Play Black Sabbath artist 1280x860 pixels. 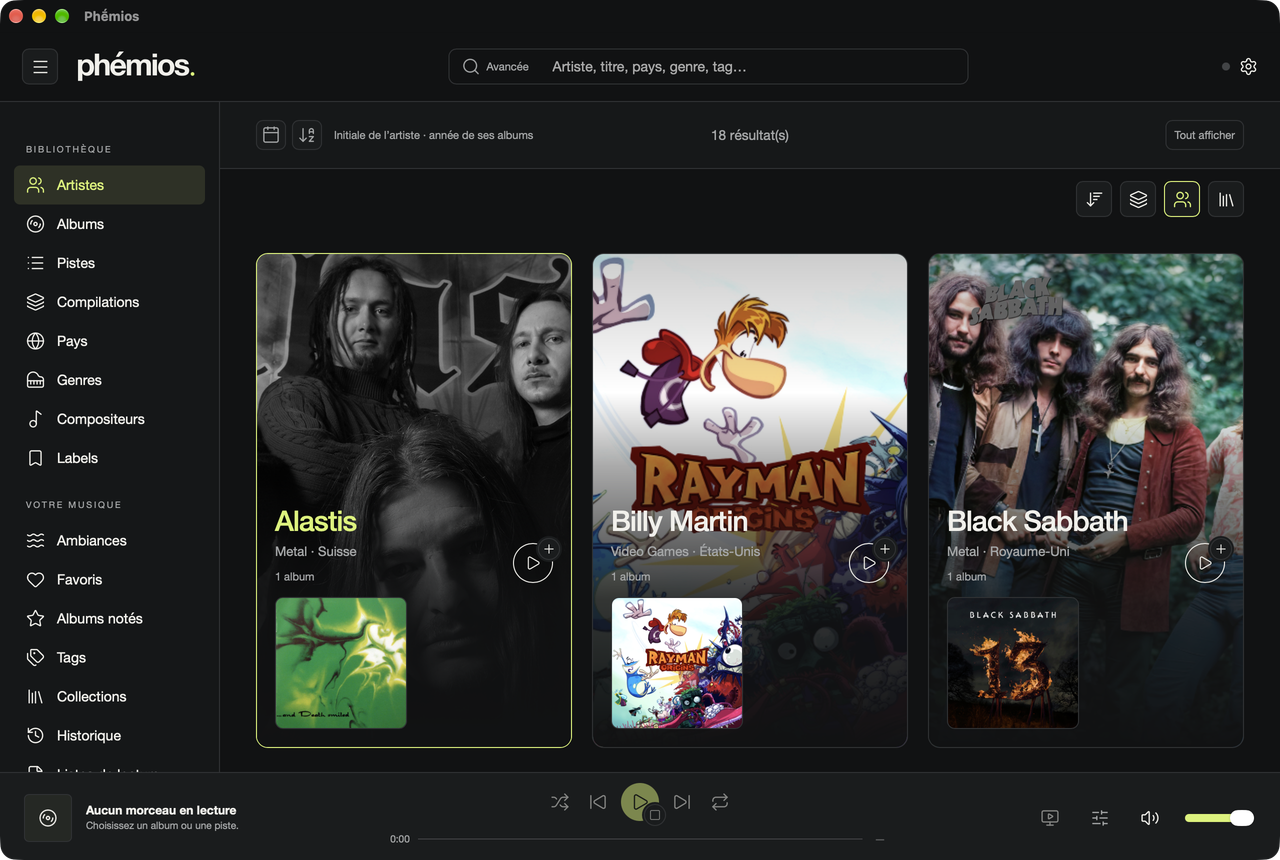tap(1205, 563)
